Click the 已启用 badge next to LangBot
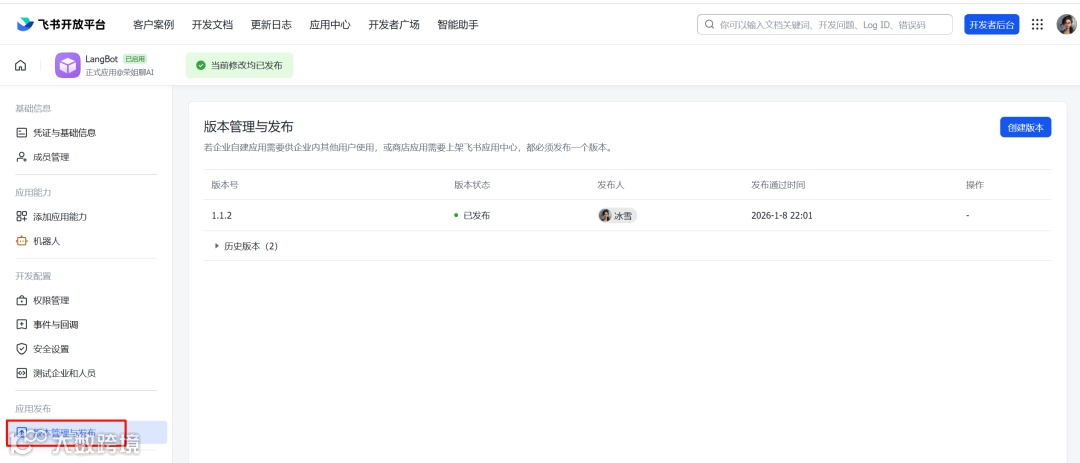 [135, 59]
